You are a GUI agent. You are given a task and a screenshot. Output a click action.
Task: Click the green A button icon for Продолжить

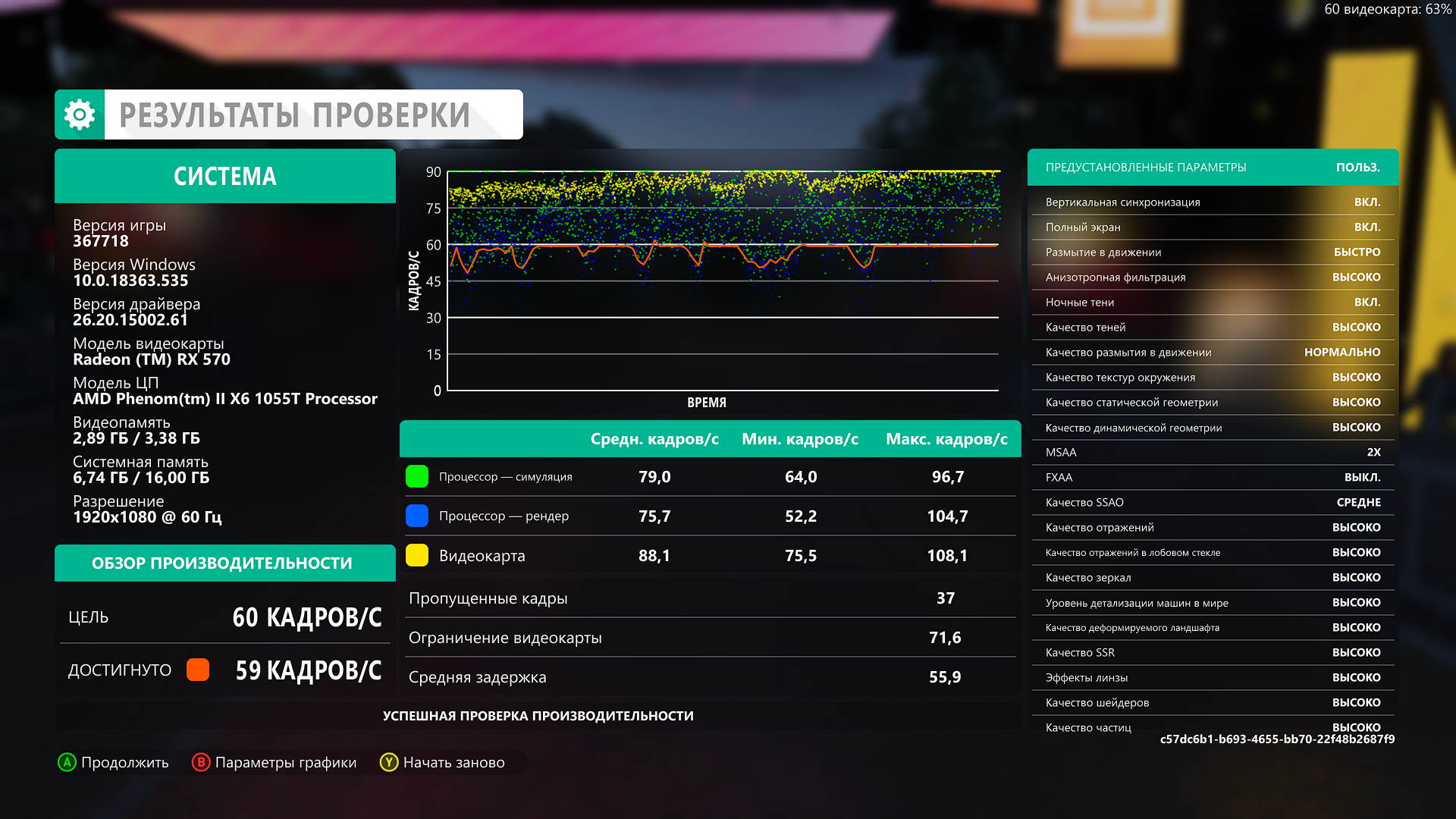click(x=67, y=762)
